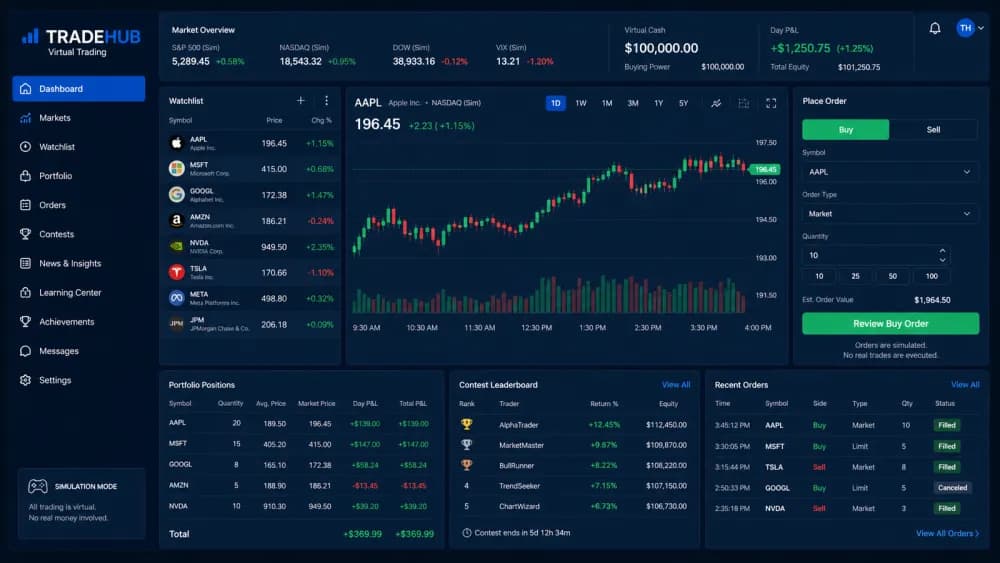The height and width of the screenshot is (563, 1000).
Task: Click the S&P 500 (Sim) value 5,289.45
Action: tap(190, 61)
